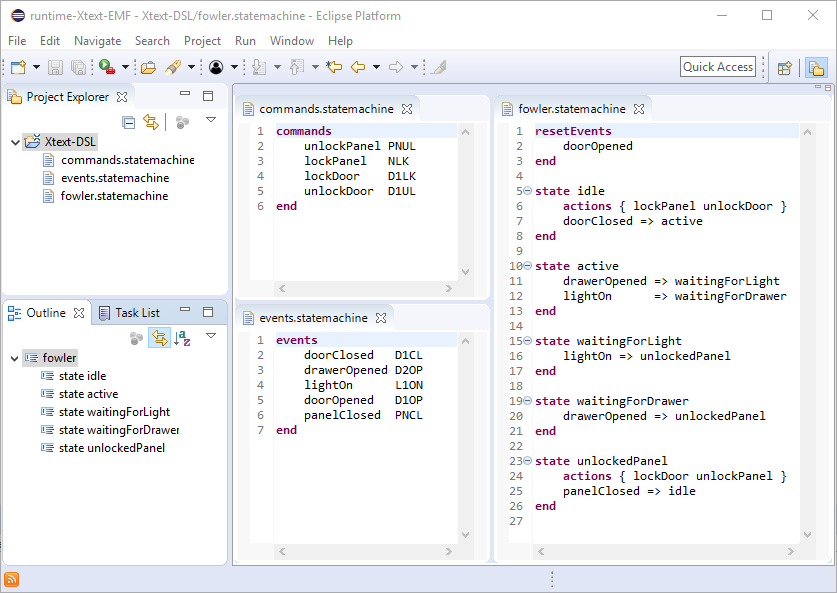Click the fowler editor scroll-down arrow
837x593 pixels.
coord(807,535)
